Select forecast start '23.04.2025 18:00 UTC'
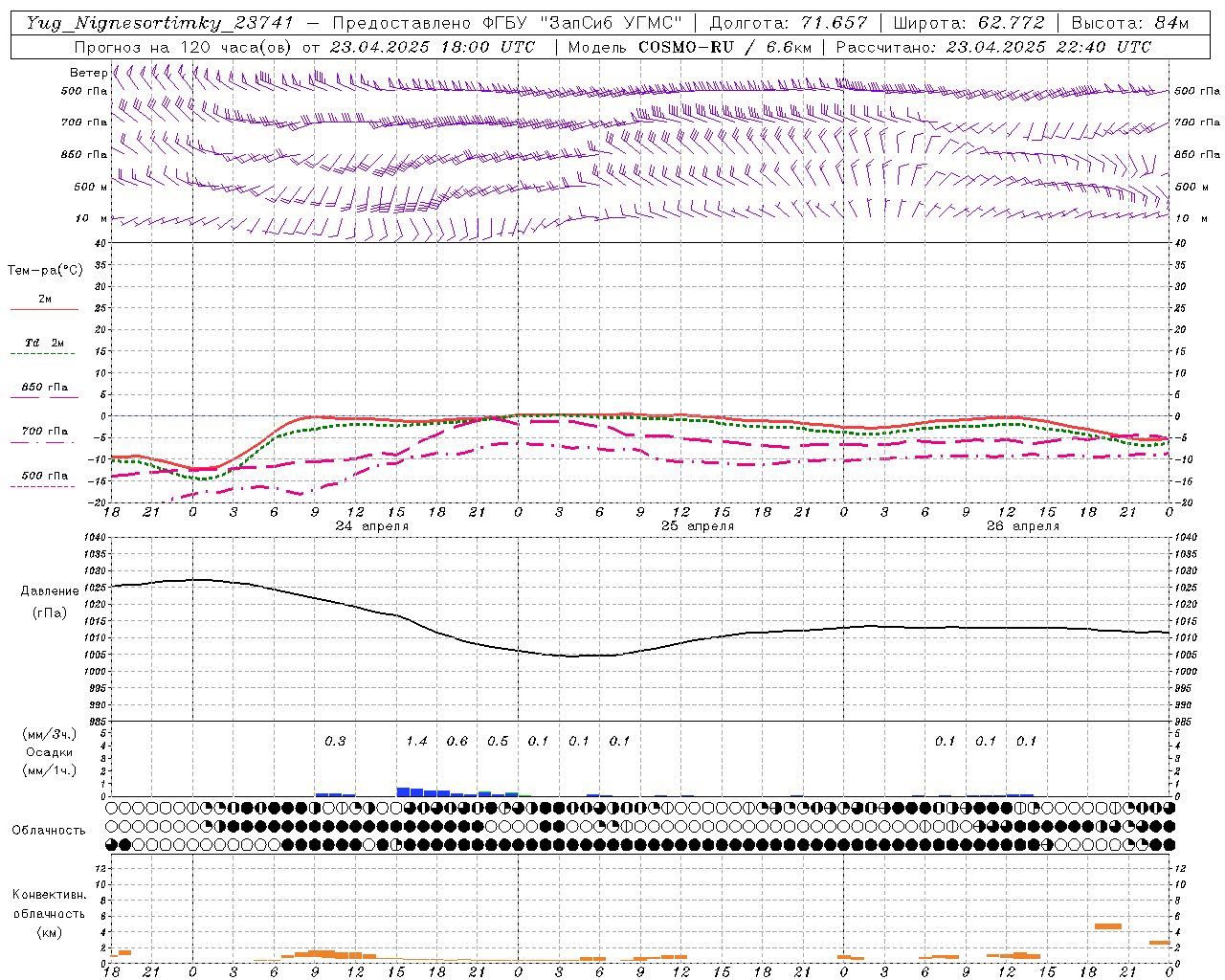The height and width of the screenshot is (980, 1225). pyautogui.click(x=432, y=47)
